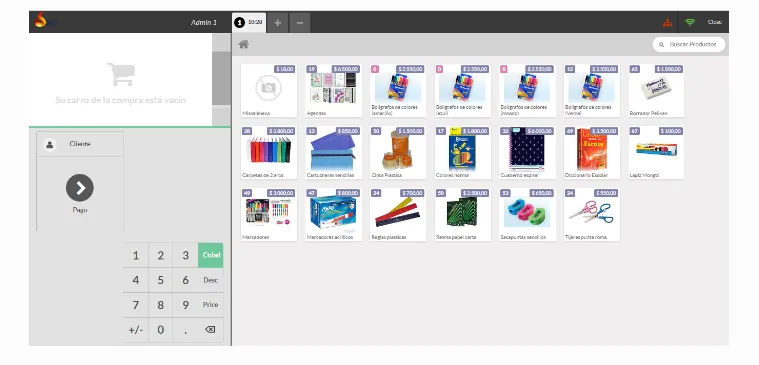The width and height of the screenshot is (759, 365).
Task: Click numpad key 9
Action: pos(185,305)
